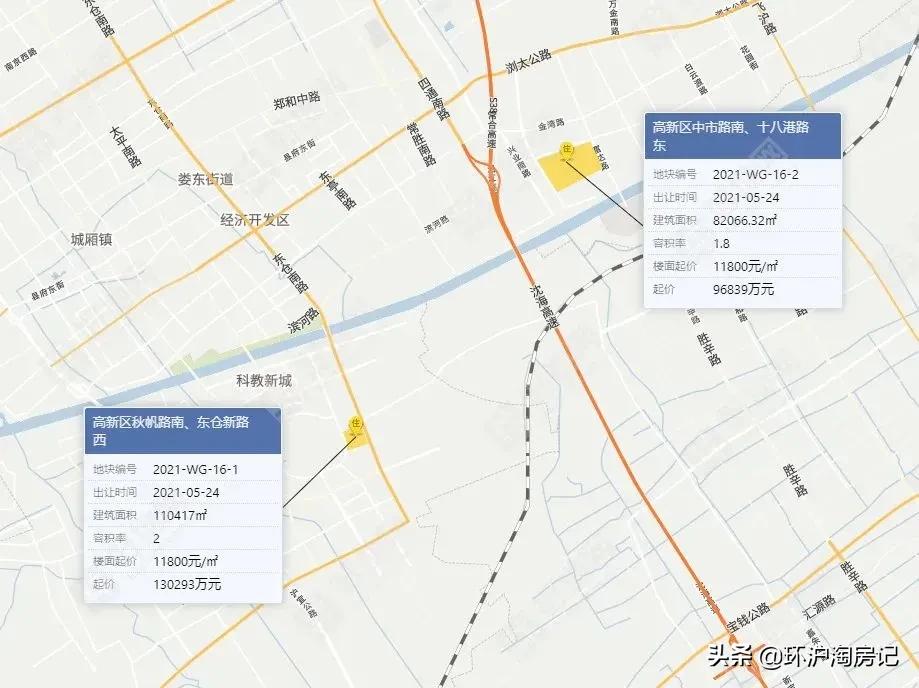The image size is (919, 688).
Task: Click the 住 marker on 东仓新路
Action: pos(354,423)
